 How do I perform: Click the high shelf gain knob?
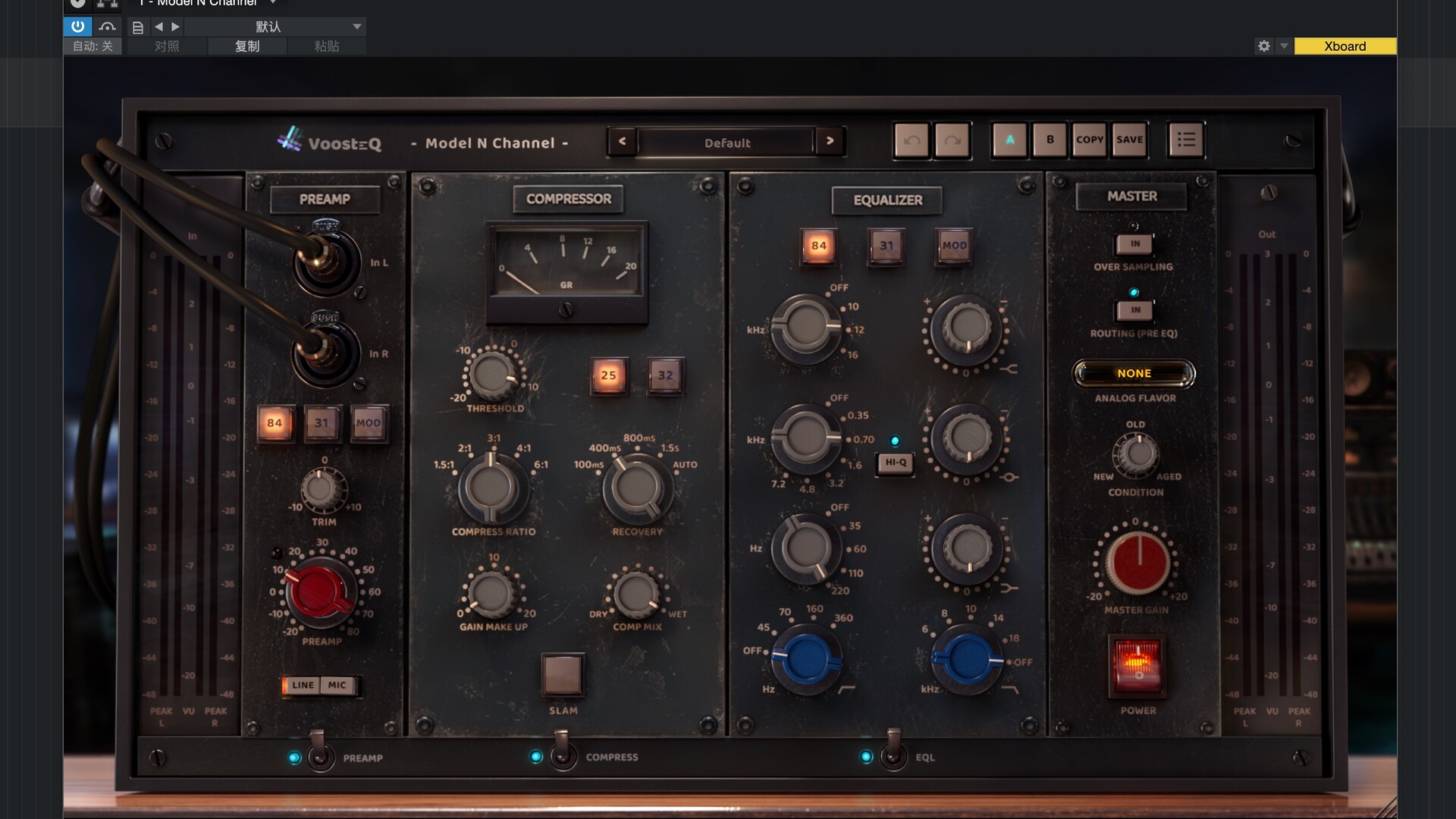(x=967, y=328)
